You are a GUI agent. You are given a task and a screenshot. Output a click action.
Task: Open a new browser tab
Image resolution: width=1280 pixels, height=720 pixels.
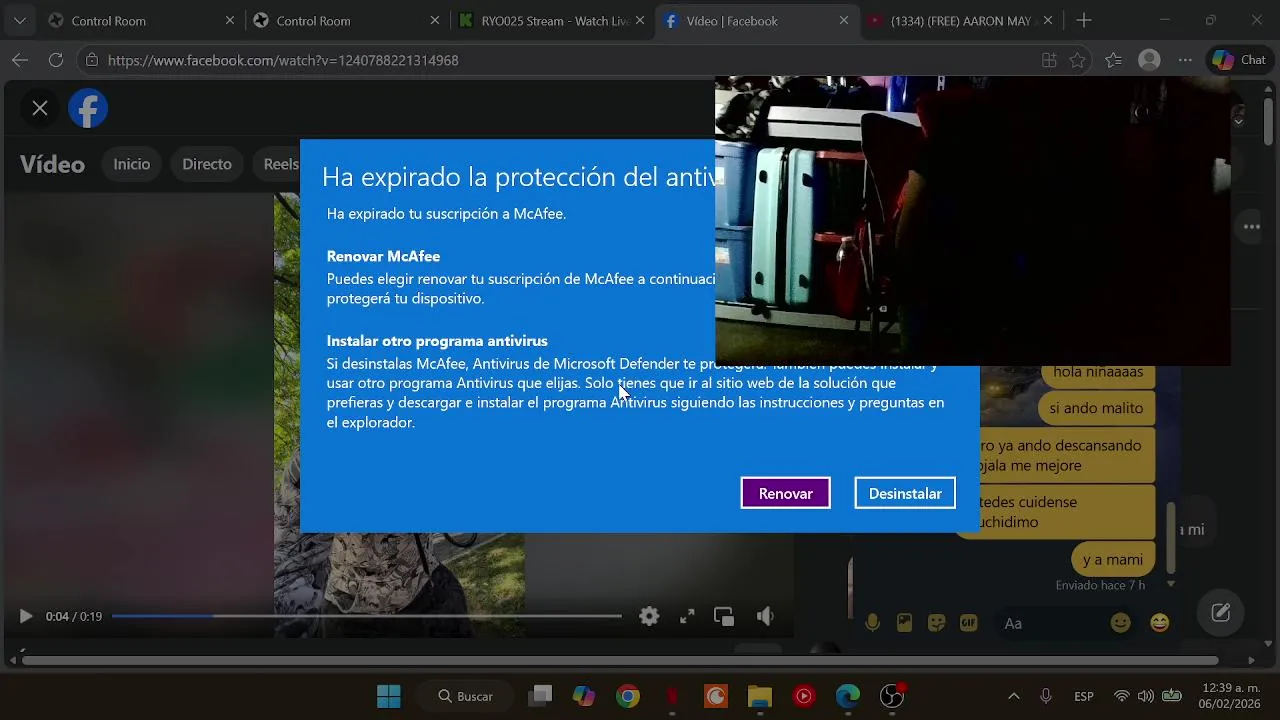[x=1084, y=20]
